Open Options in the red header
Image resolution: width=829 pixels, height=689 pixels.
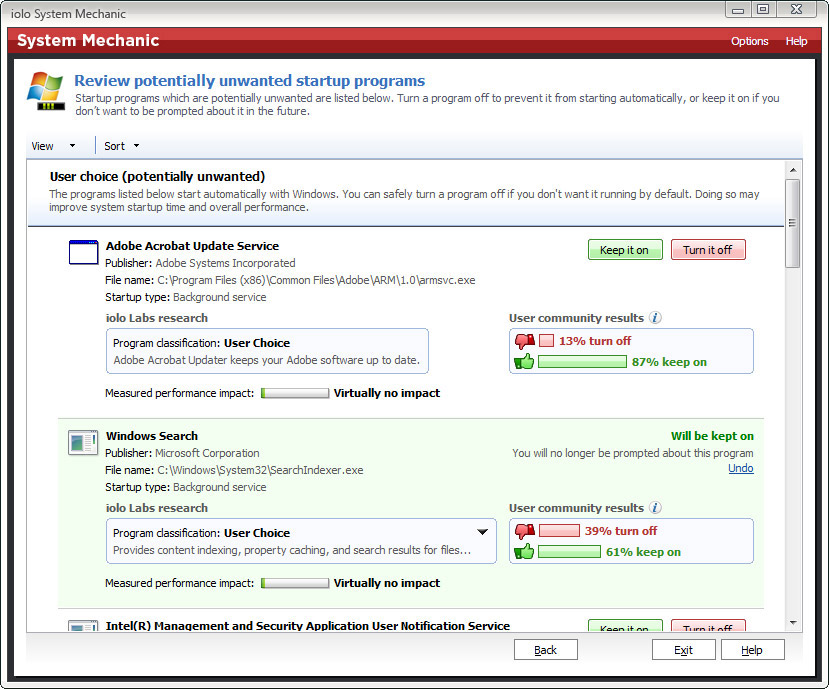pyautogui.click(x=749, y=41)
